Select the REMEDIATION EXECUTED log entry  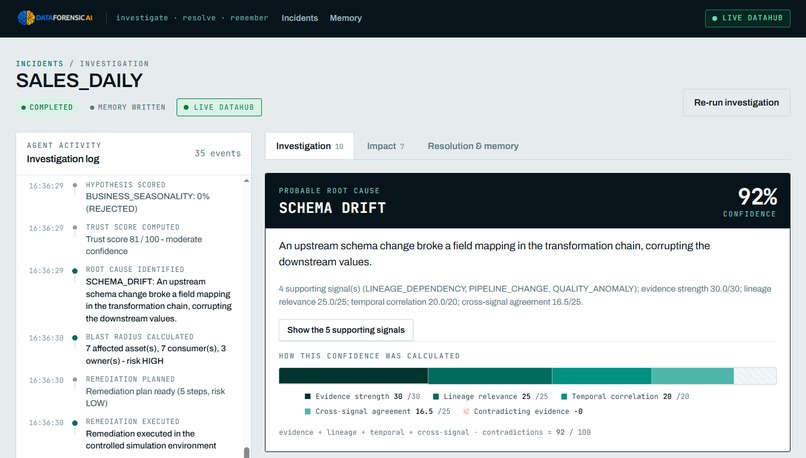[131, 434]
